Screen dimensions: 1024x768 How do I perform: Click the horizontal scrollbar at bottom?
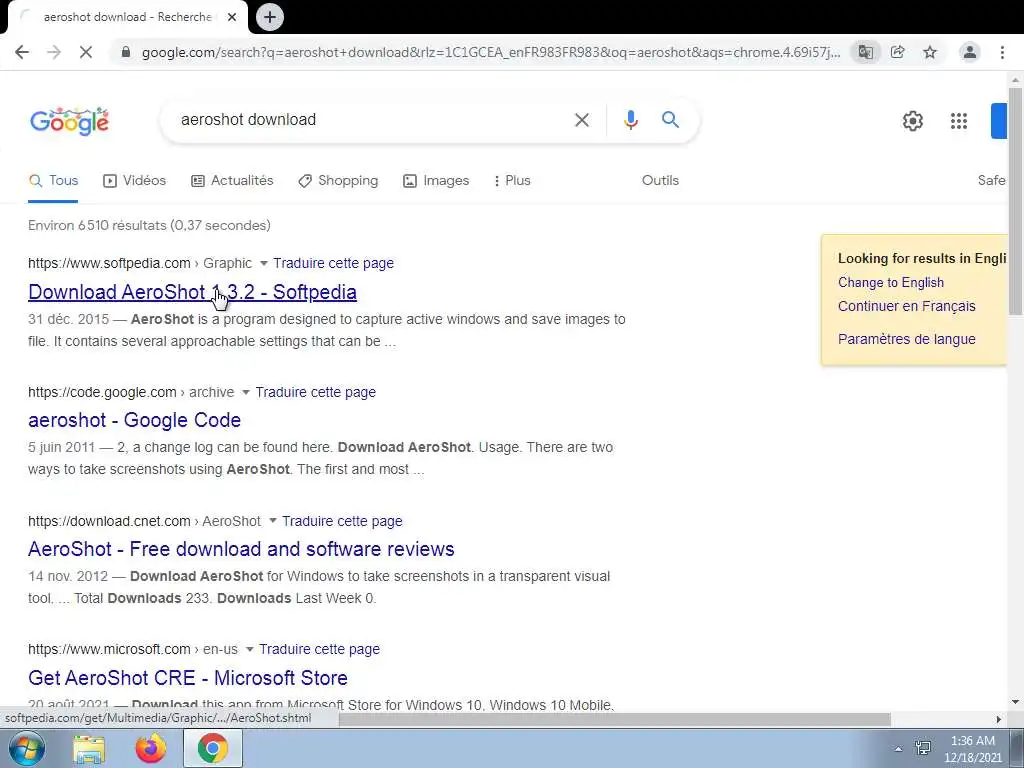point(614,719)
